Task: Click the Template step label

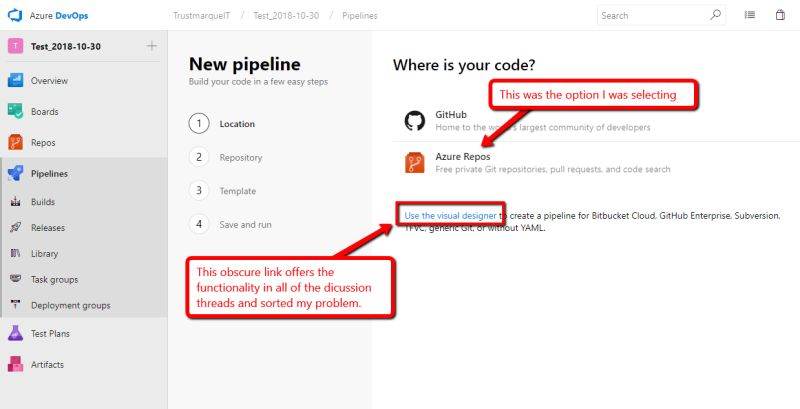Action: 238,191
